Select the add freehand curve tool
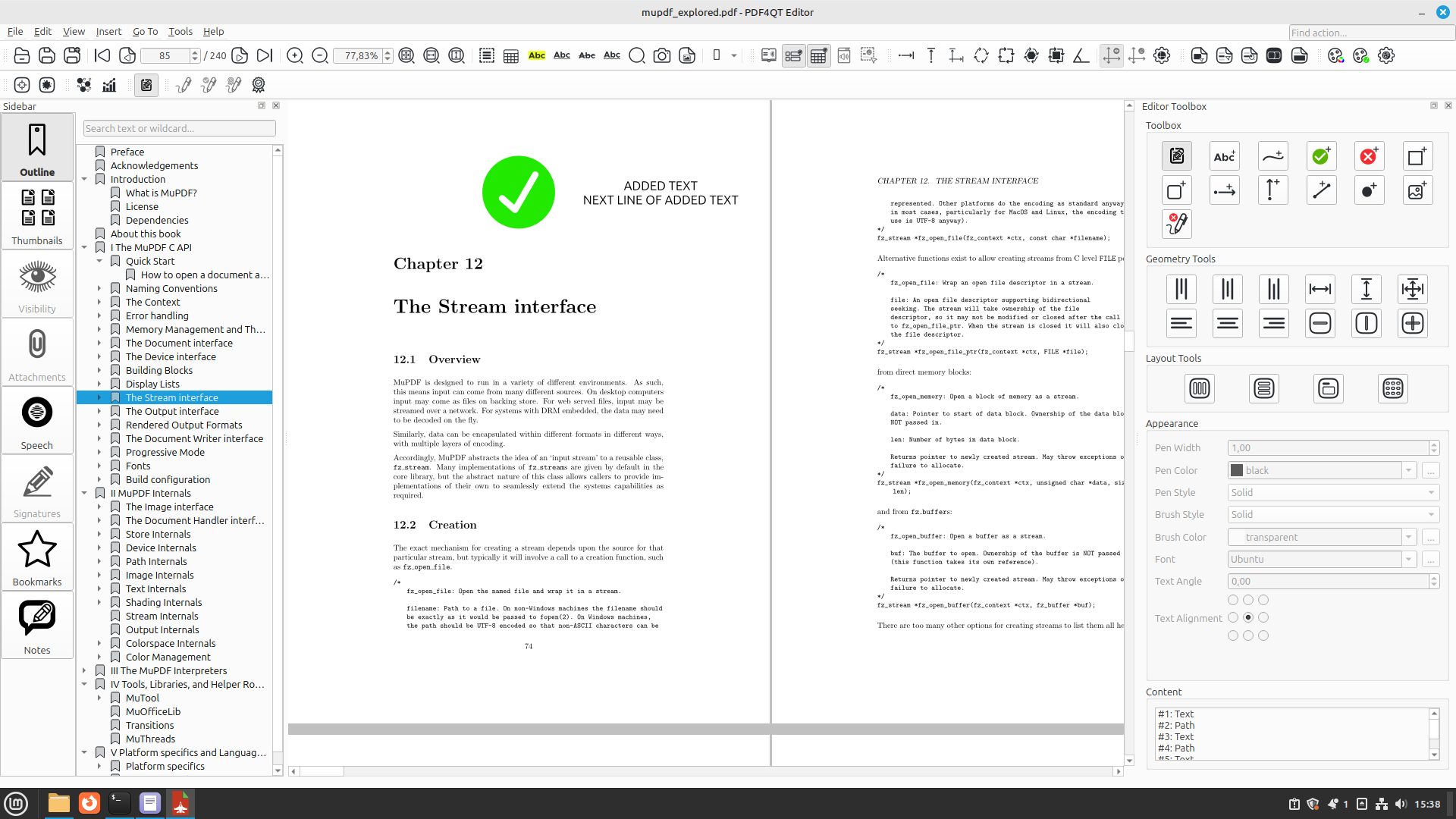The height and width of the screenshot is (819, 1456). click(1272, 156)
